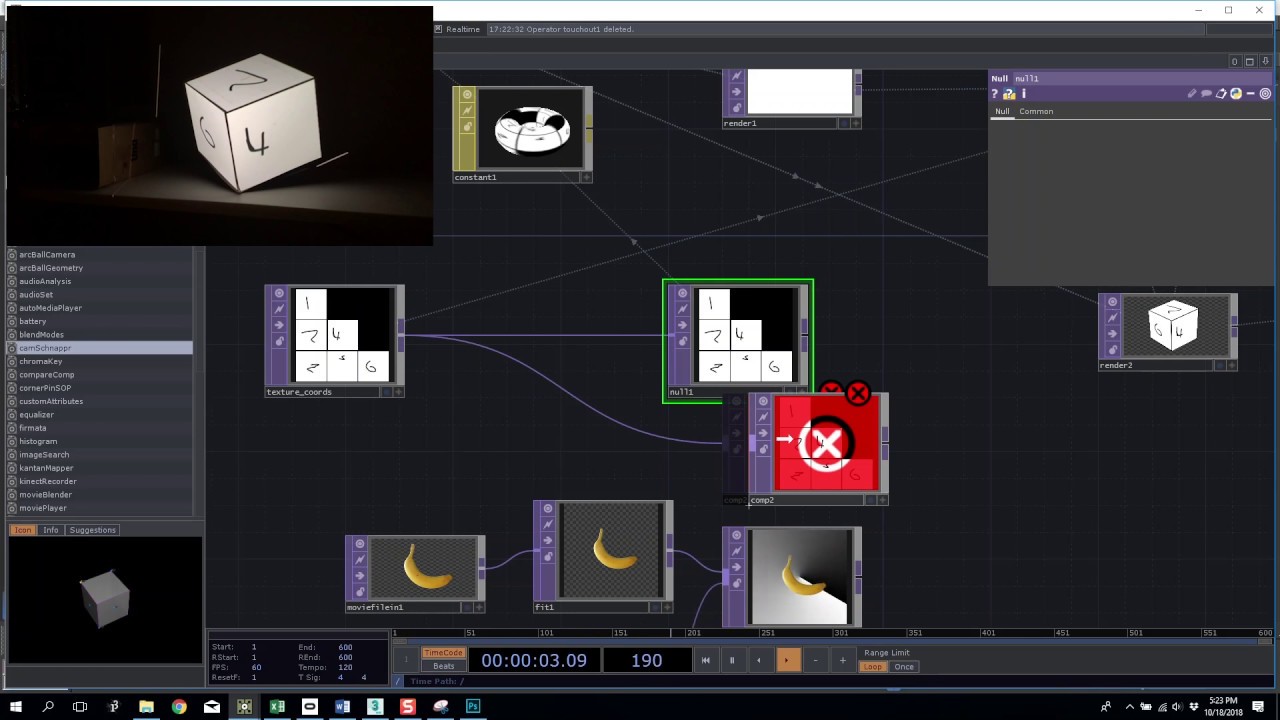Screen dimensions: 1280x720
Task: Open the Suggestions tab in the palette browser
Action: 92,529
